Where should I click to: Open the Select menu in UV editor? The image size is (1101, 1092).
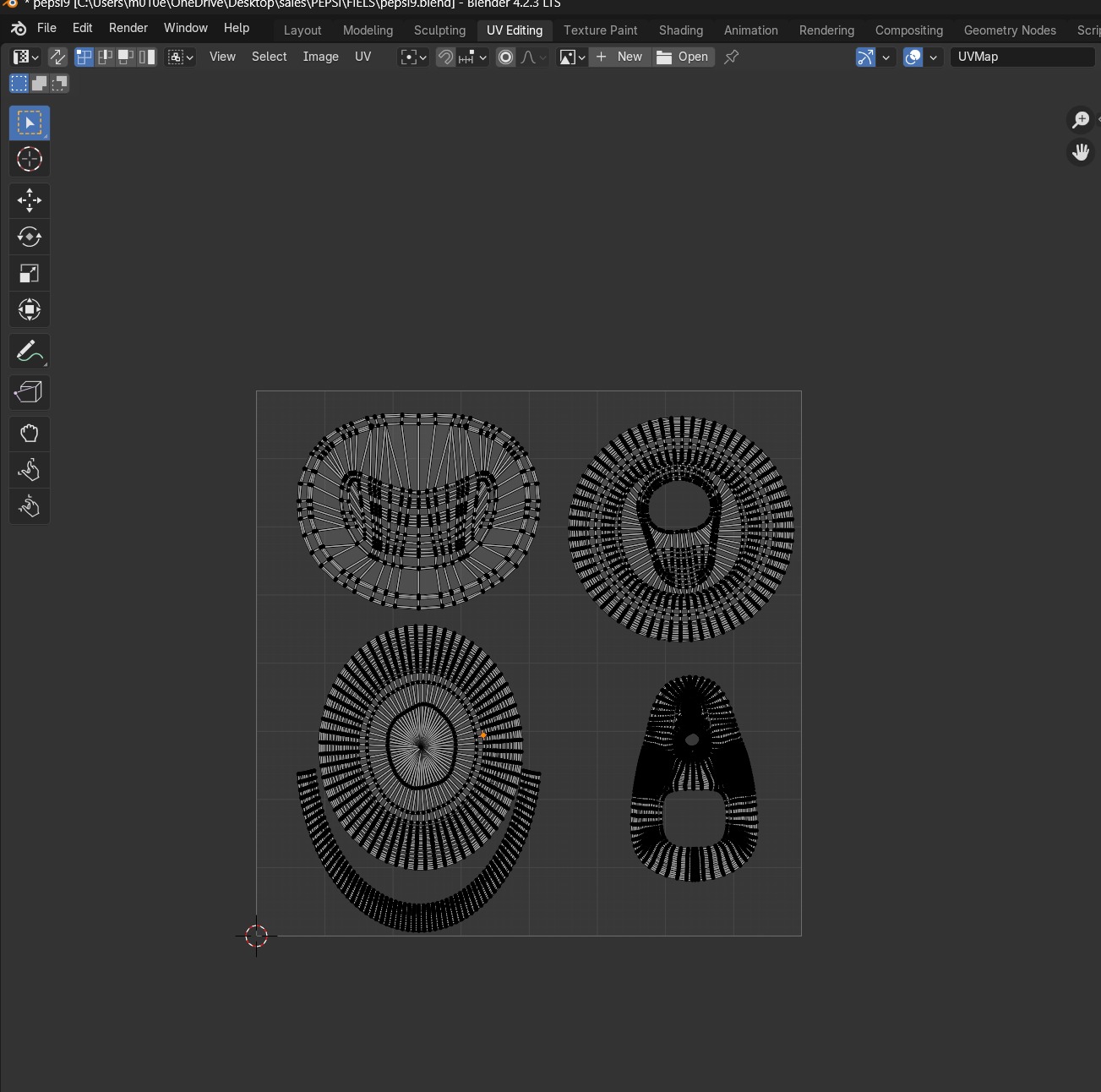(270, 57)
